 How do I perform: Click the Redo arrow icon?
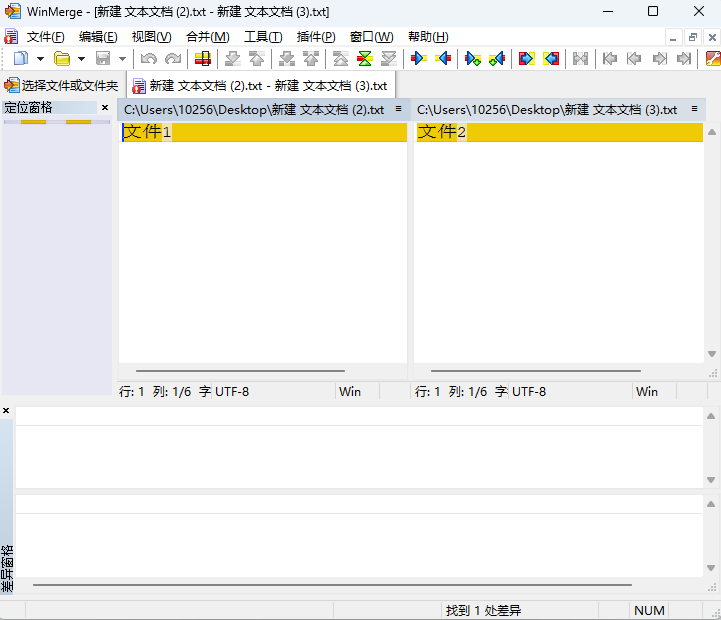click(173, 59)
